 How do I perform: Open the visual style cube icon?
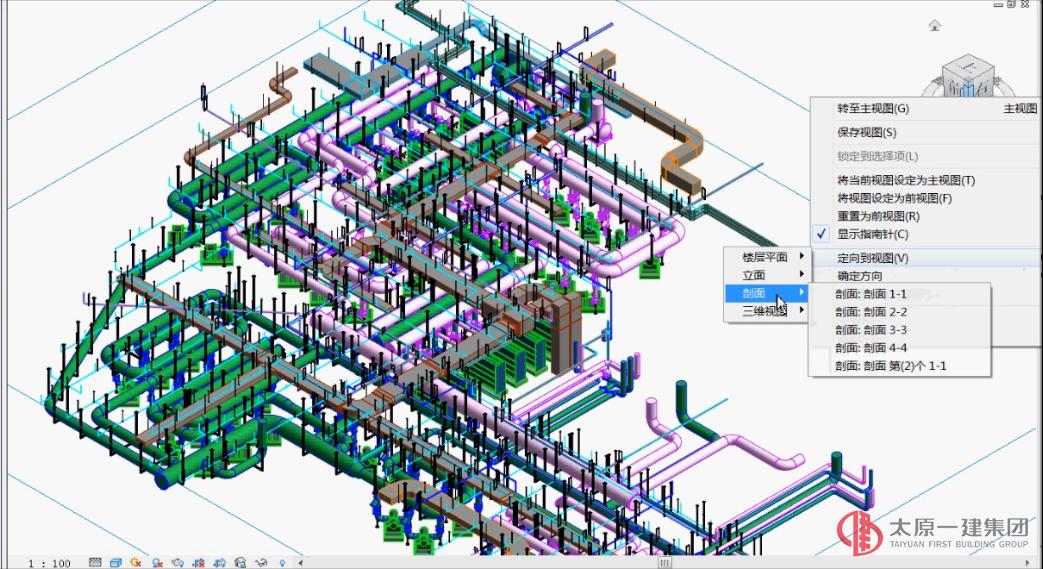pos(115,563)
